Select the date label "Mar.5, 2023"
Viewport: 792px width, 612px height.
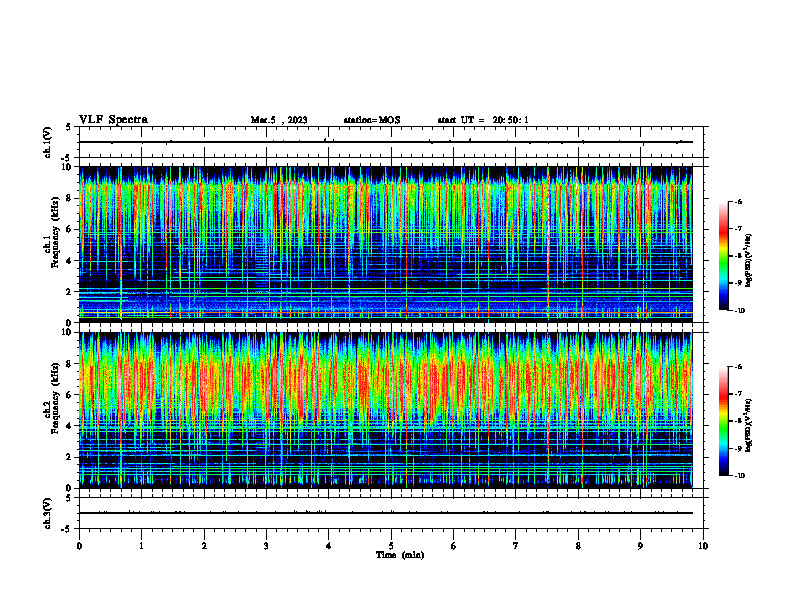[279, 120]
